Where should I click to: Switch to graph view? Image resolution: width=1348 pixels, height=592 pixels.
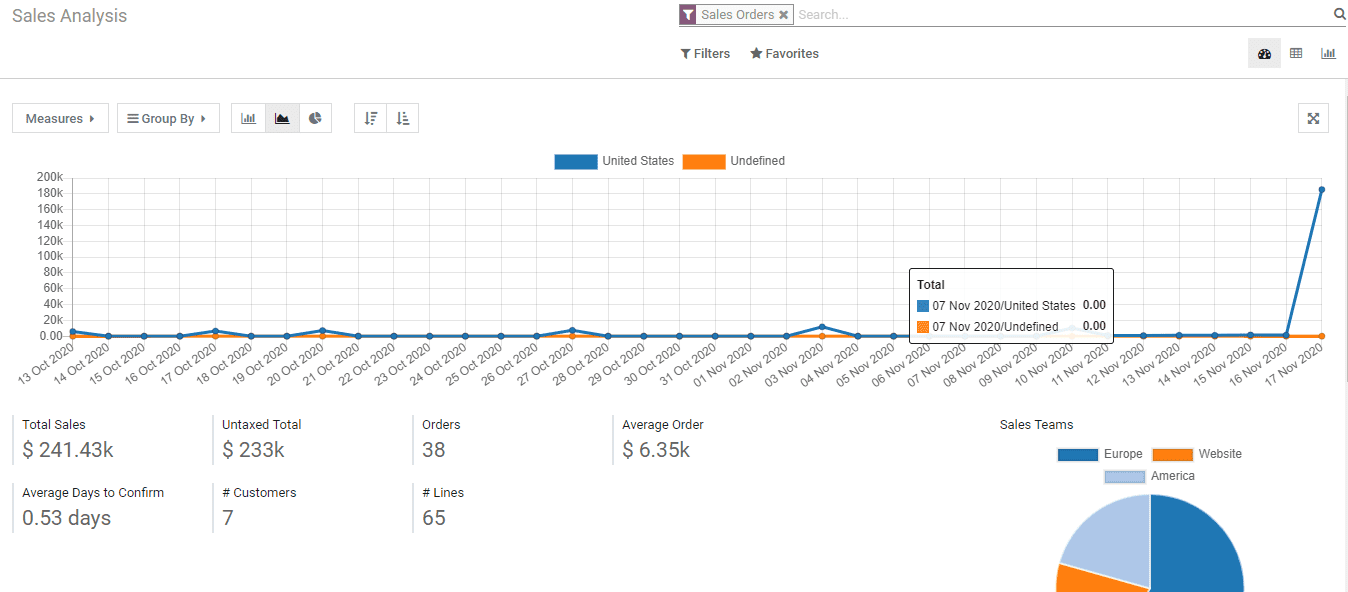[1328, 54]
